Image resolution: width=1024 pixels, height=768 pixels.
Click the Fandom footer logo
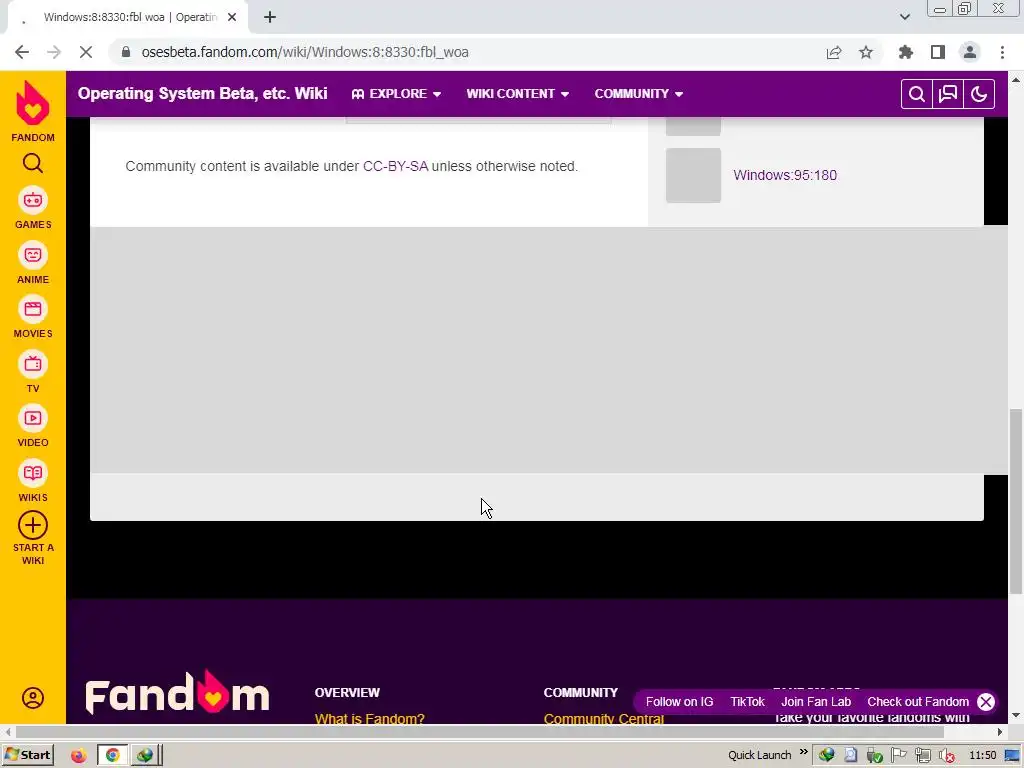click(x=177, y=692)
